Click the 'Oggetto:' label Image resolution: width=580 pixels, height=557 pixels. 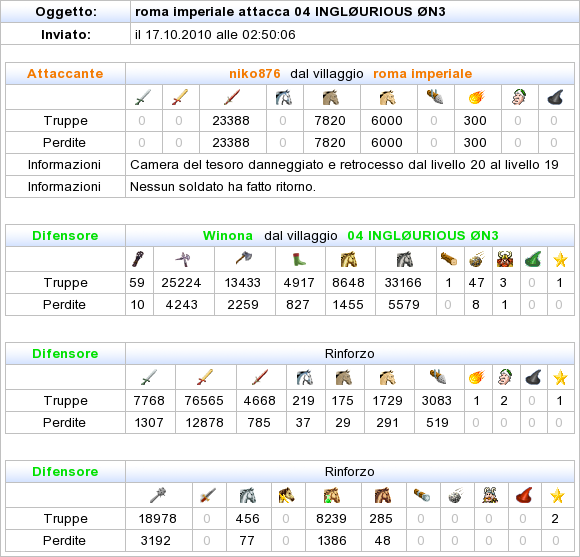pos(66,12)
